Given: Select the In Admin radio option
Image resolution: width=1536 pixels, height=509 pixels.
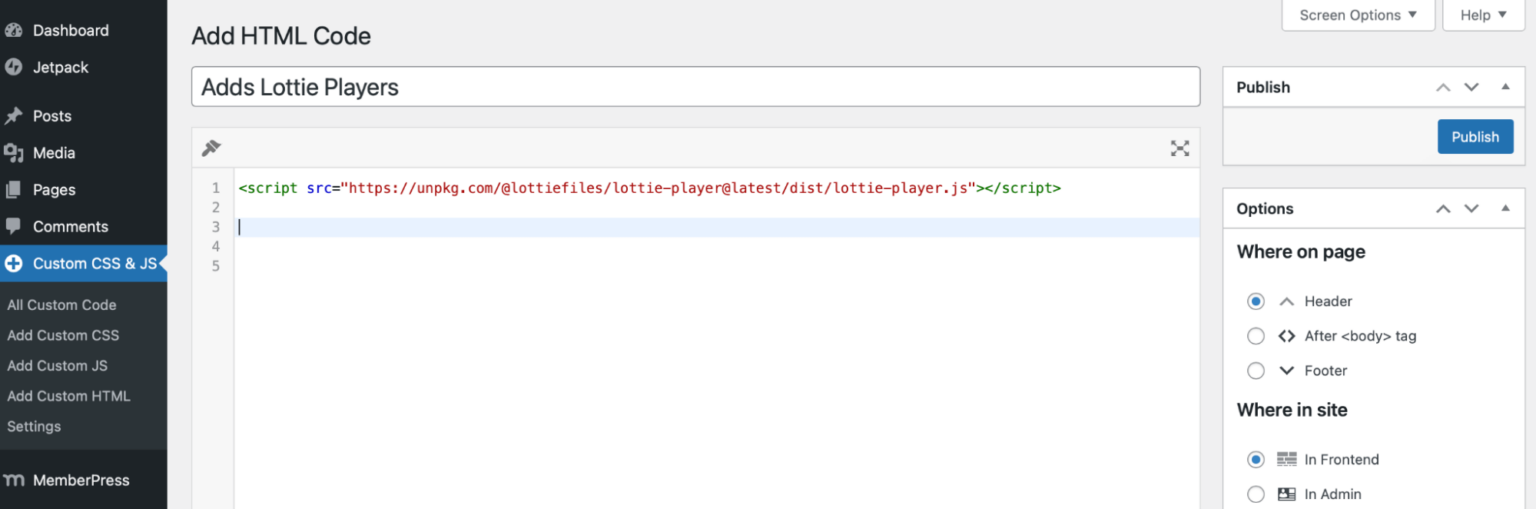Looking at the screenshot, I should (1256, 494).
